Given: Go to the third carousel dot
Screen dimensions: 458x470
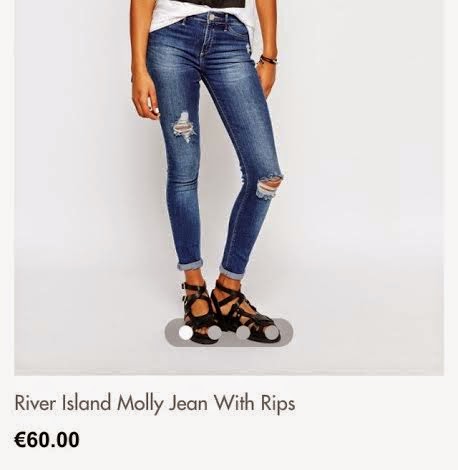Looking at the screenshot, I should (x=243, y=332).
